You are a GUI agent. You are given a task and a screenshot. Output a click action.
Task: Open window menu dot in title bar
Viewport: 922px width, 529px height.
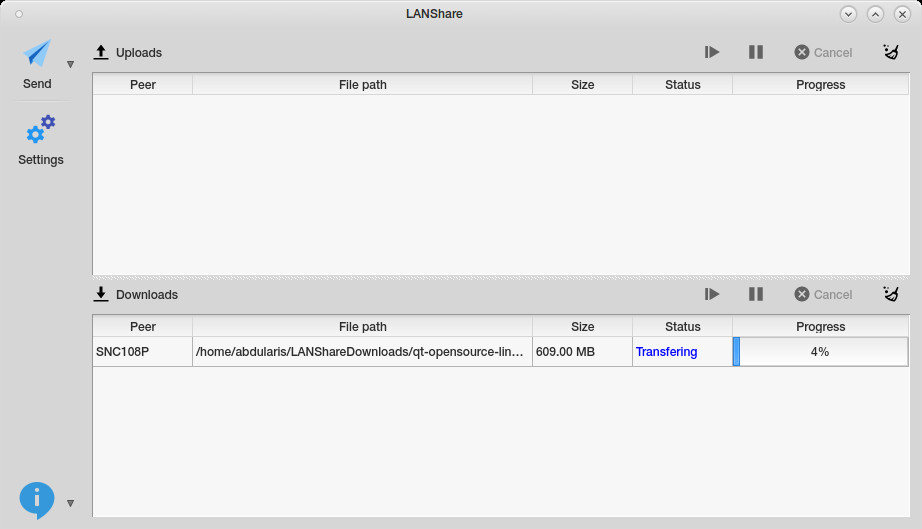coord(19,14)
